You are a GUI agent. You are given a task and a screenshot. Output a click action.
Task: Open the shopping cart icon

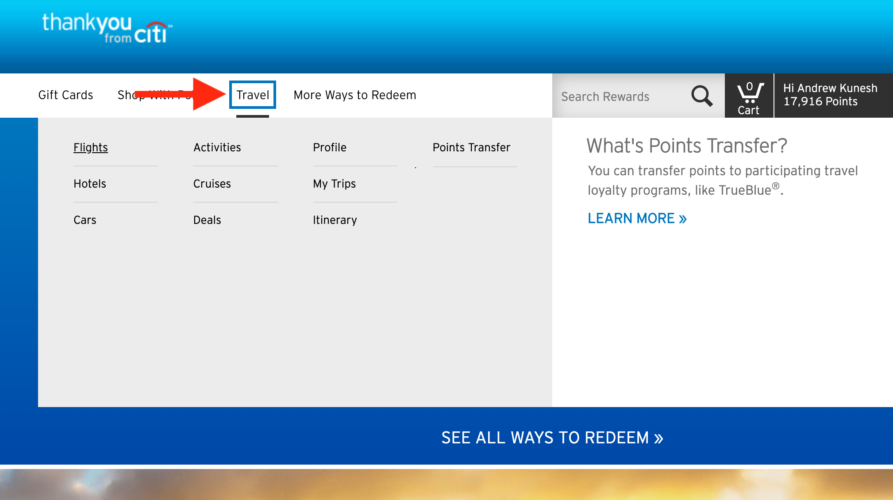tap(749, 96)
